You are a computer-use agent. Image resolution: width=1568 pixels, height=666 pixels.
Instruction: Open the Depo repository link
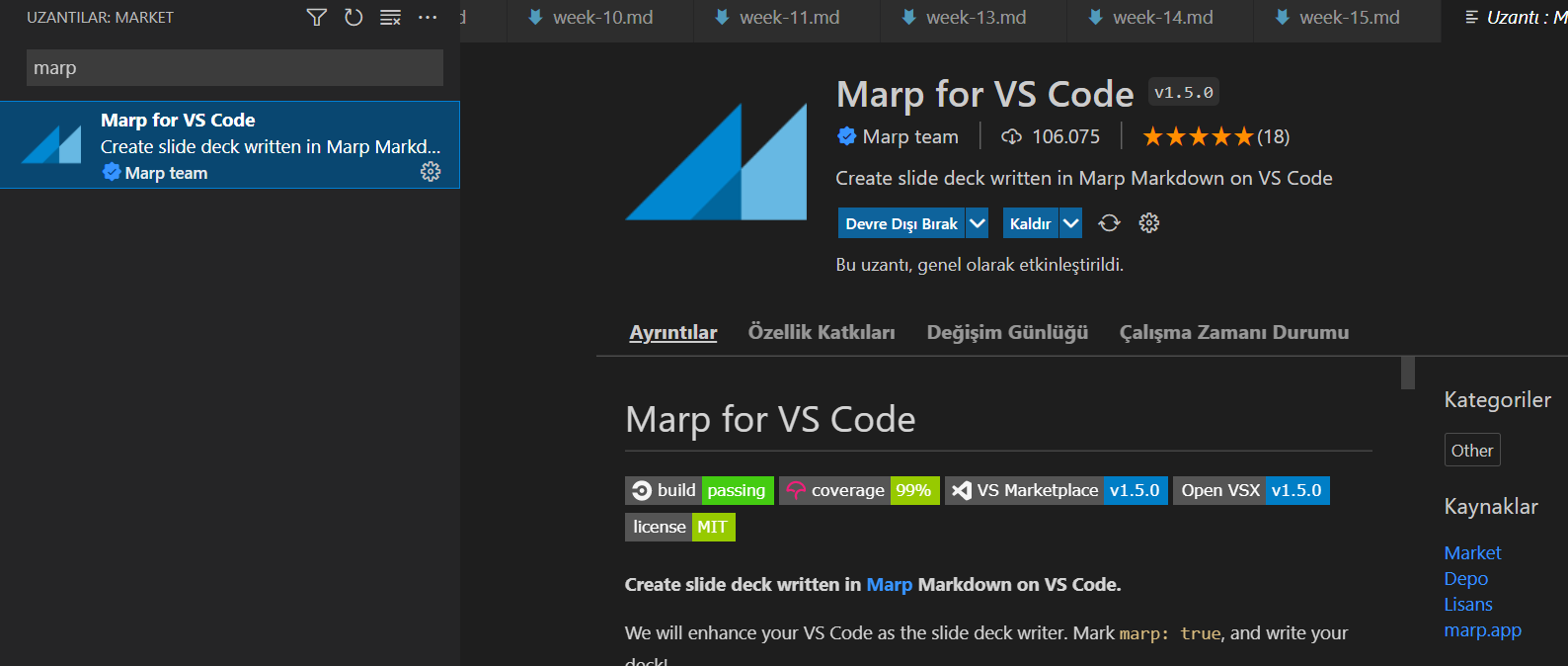point(1466,579)
